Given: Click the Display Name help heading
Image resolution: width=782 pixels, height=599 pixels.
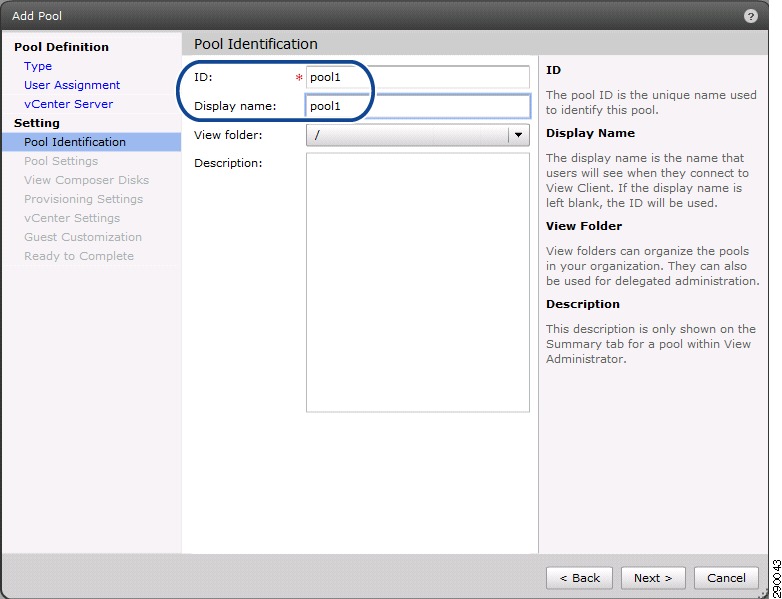Looking at the screenshot, I should pyautogui.click(x=590, y=133).
